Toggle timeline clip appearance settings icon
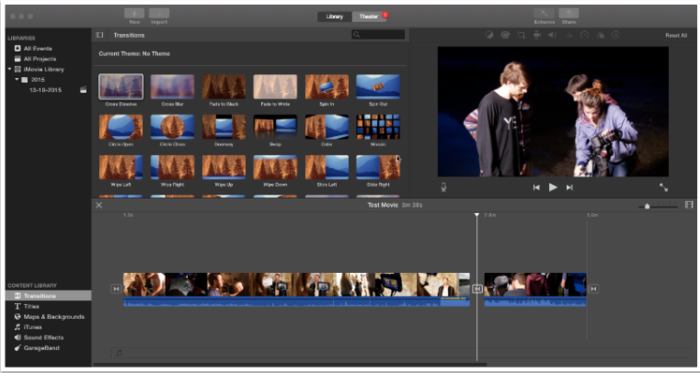 (x=689, y=205)
